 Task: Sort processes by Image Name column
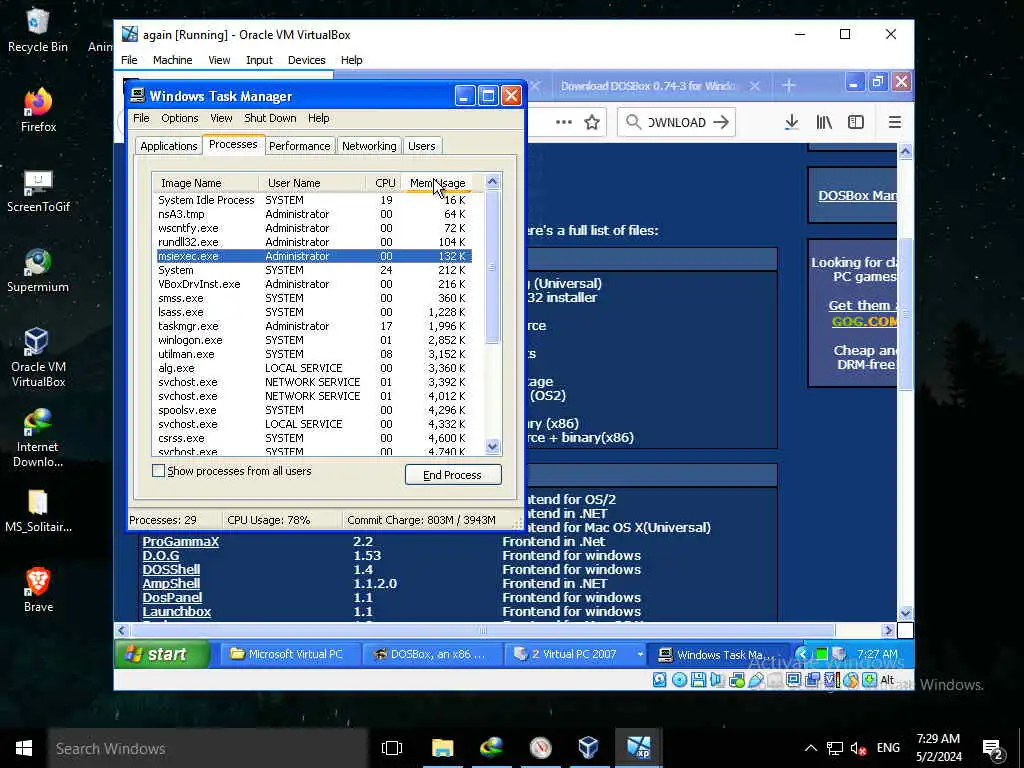205,183
